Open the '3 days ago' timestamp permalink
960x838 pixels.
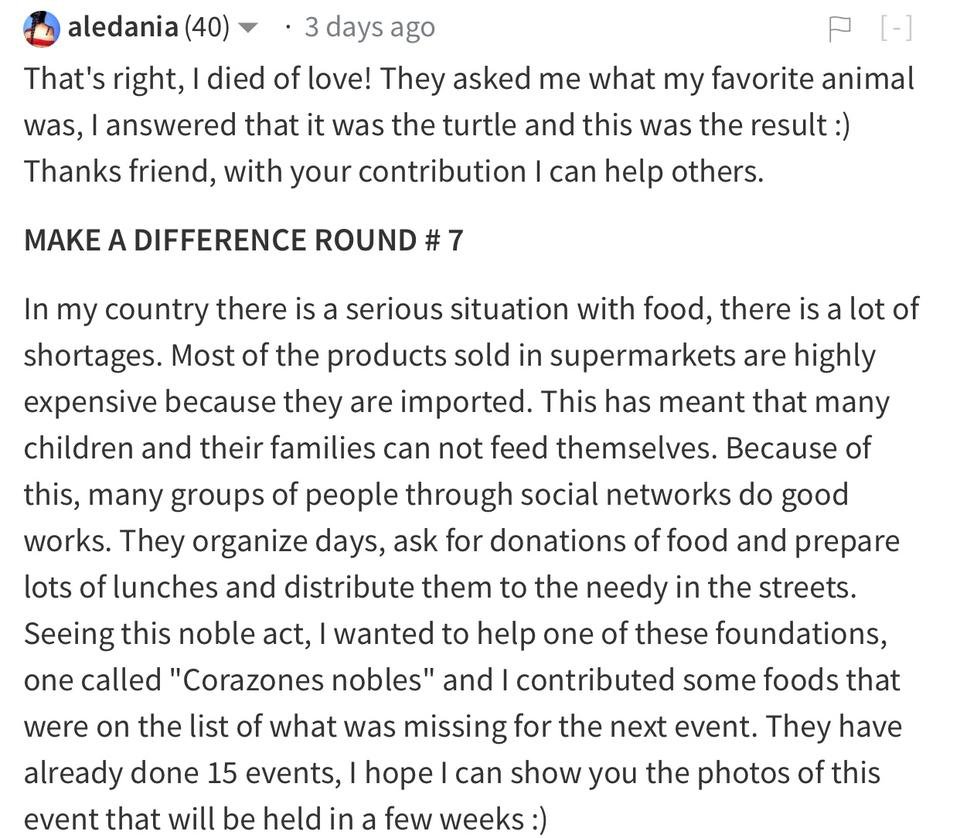pos(369,27)
